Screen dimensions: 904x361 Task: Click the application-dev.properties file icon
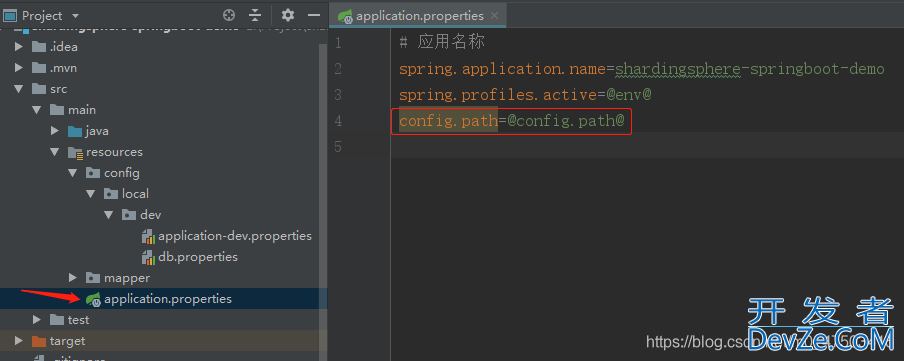click(148, 236)
